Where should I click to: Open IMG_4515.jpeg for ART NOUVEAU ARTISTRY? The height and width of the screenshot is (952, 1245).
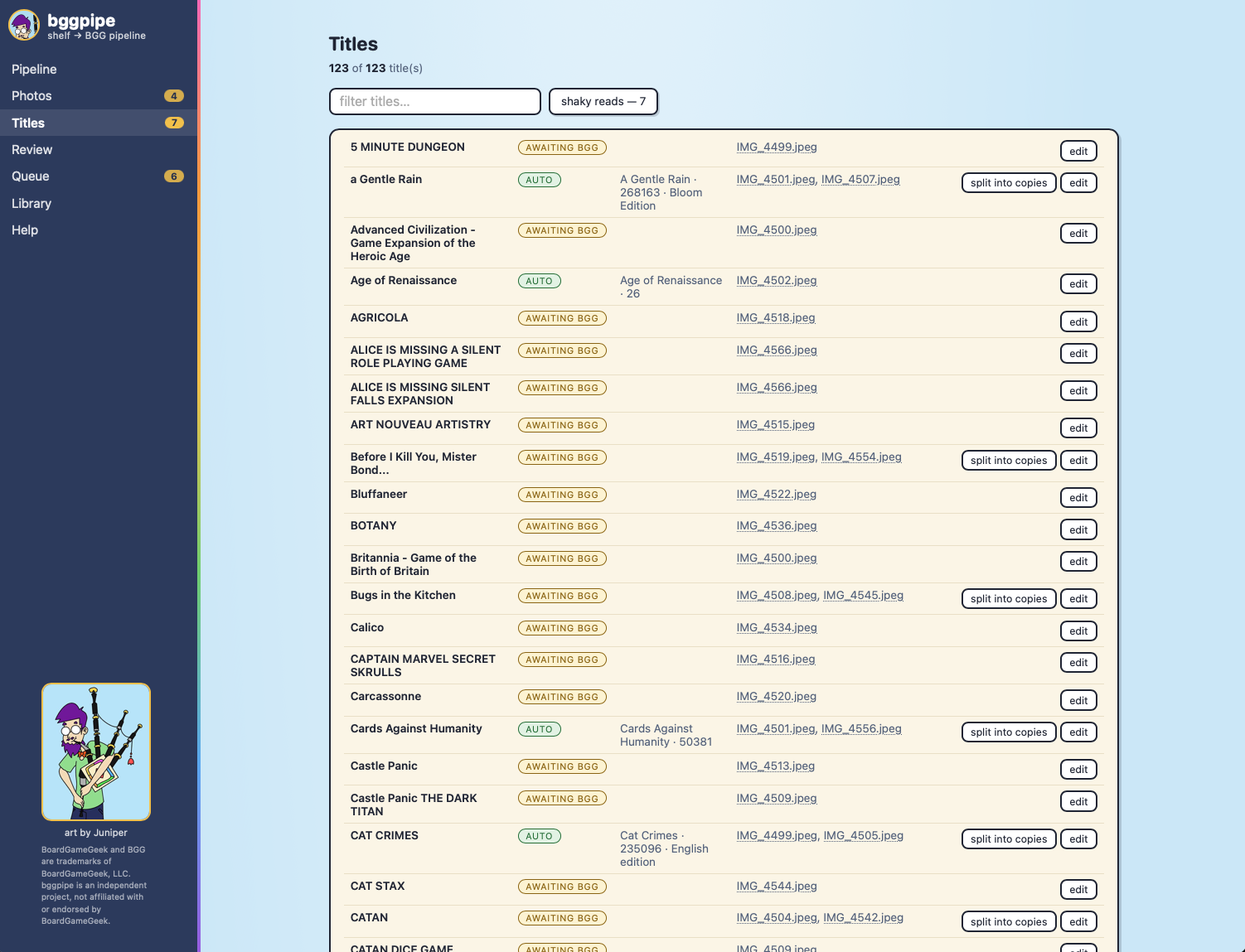click(776, 424)
